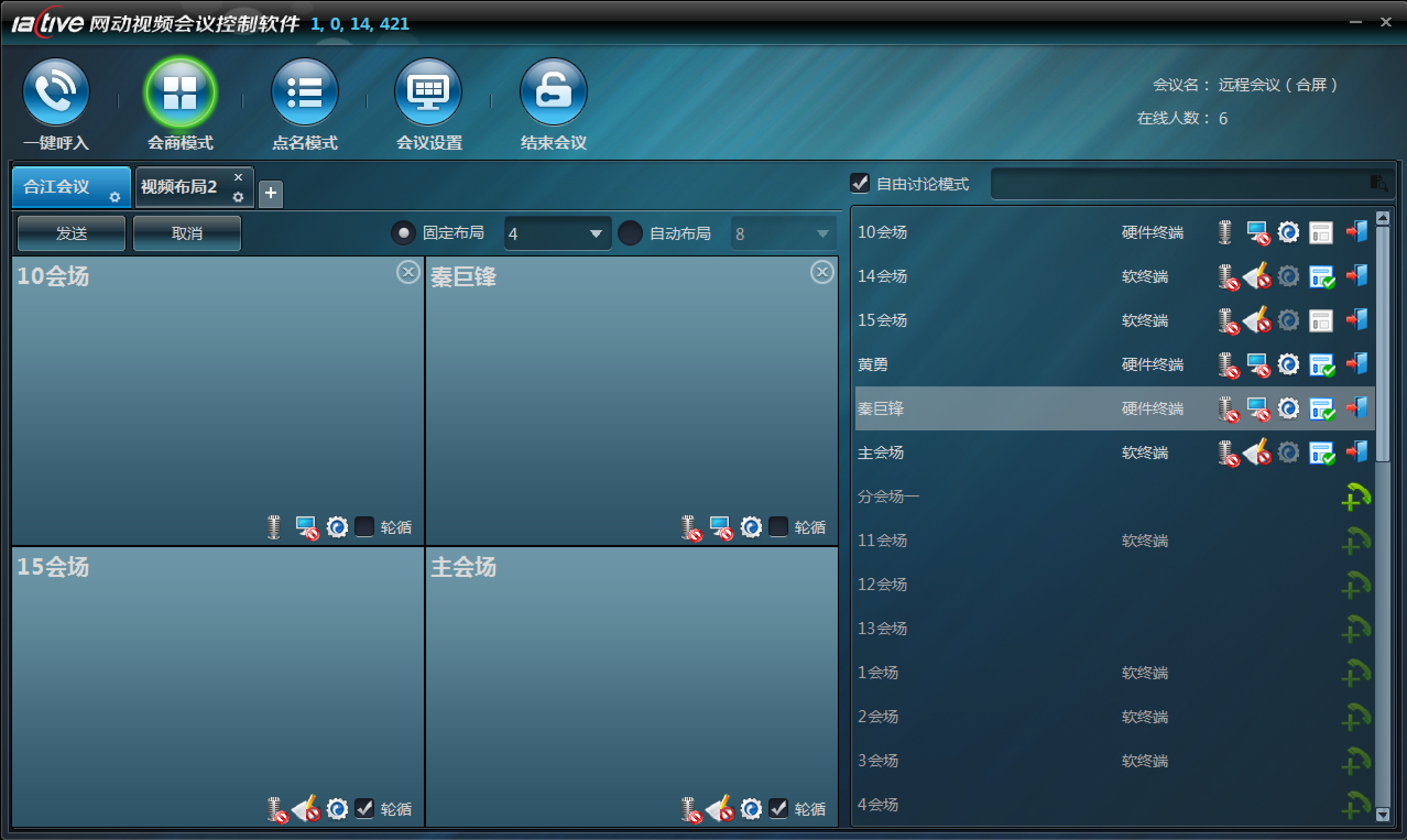Close the 秦巨锋 video pane
Screen dimensions: 1407x840
822,272
